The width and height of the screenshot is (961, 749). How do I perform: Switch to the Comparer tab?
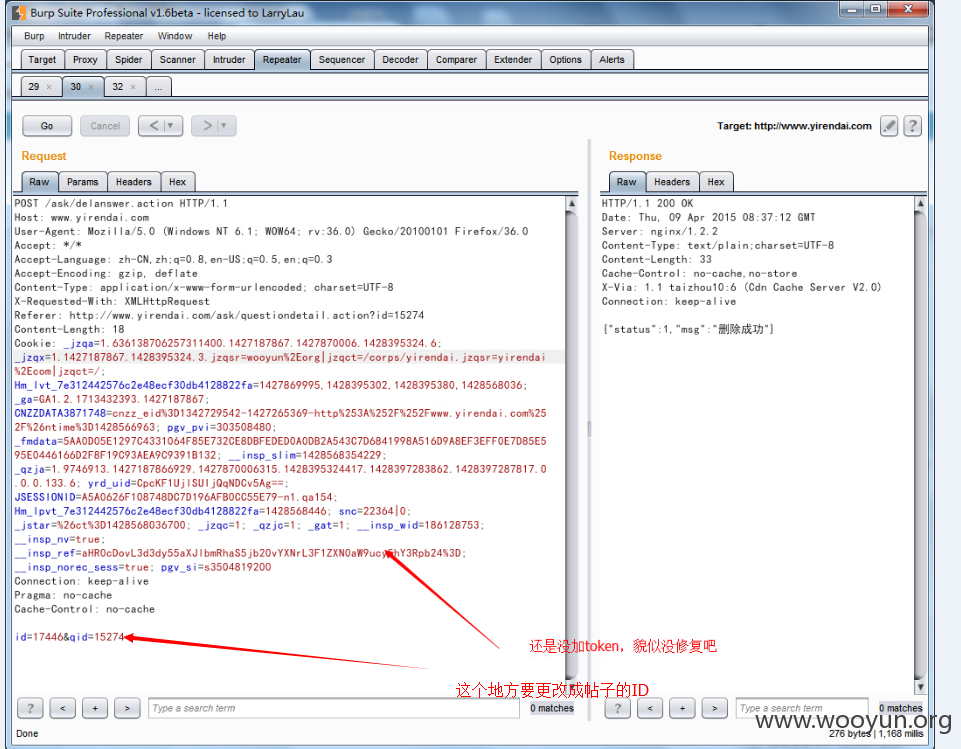pos(457,59)
